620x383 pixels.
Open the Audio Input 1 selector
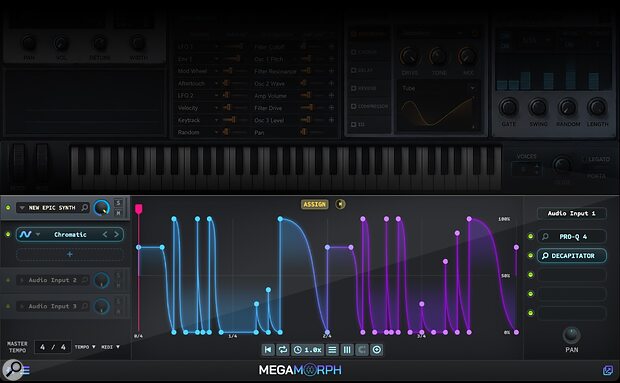571,213
